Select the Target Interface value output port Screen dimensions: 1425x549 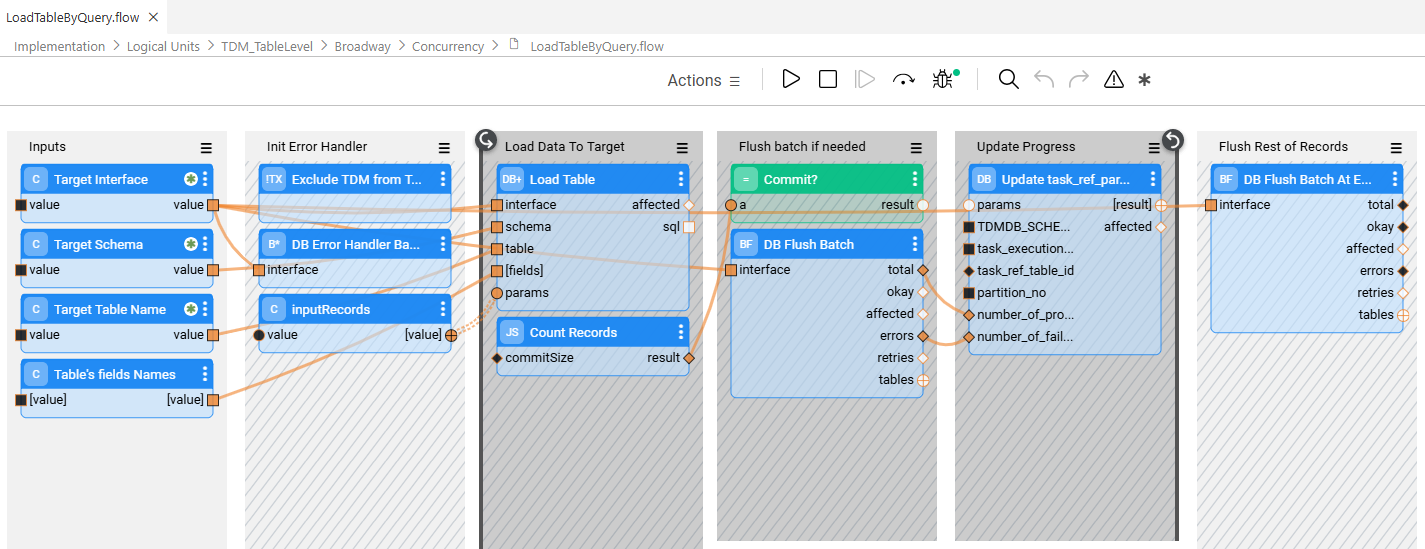click(212, 205)
